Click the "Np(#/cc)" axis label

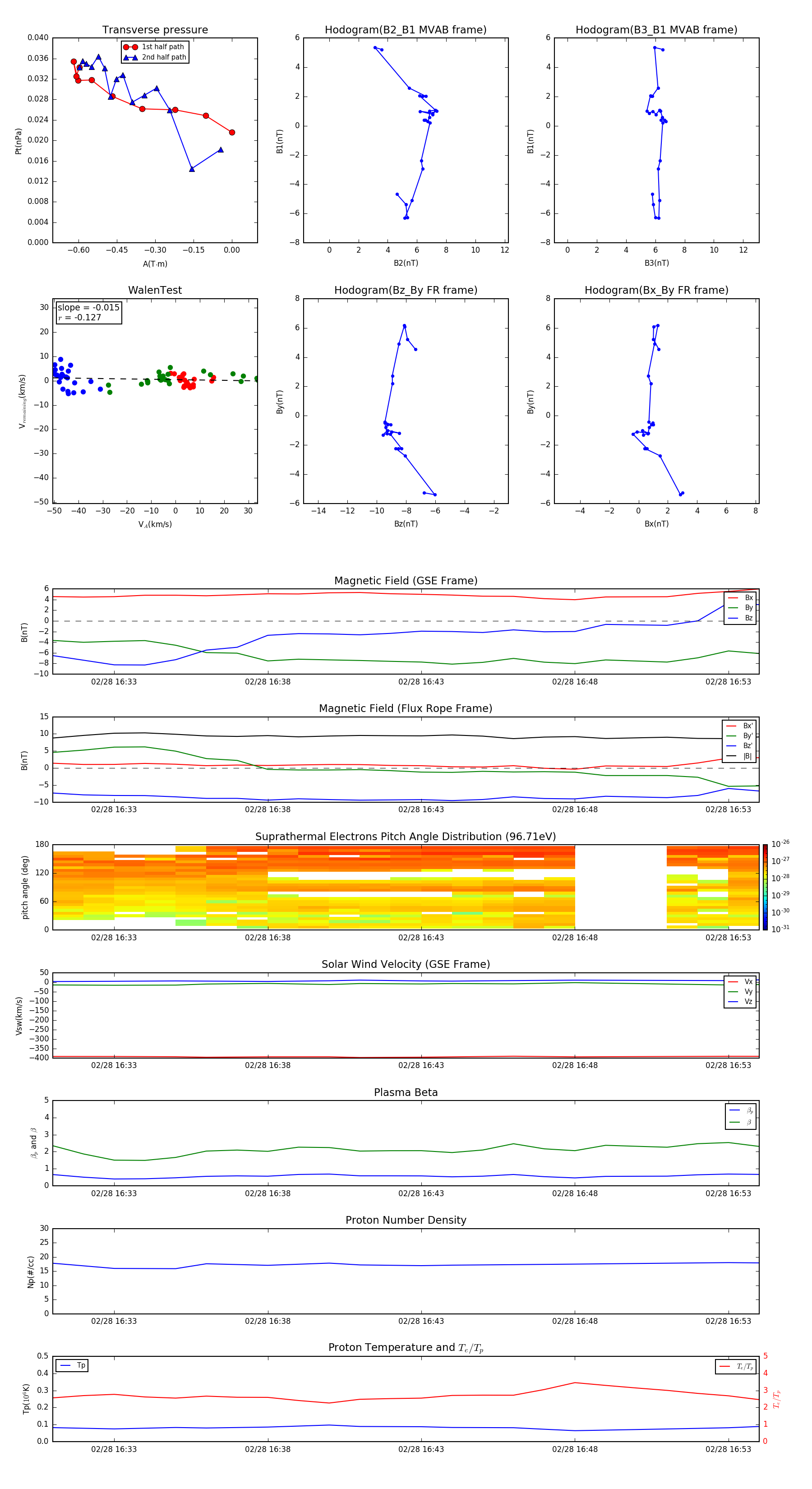pyautogui.click(x=31, y=1272)
